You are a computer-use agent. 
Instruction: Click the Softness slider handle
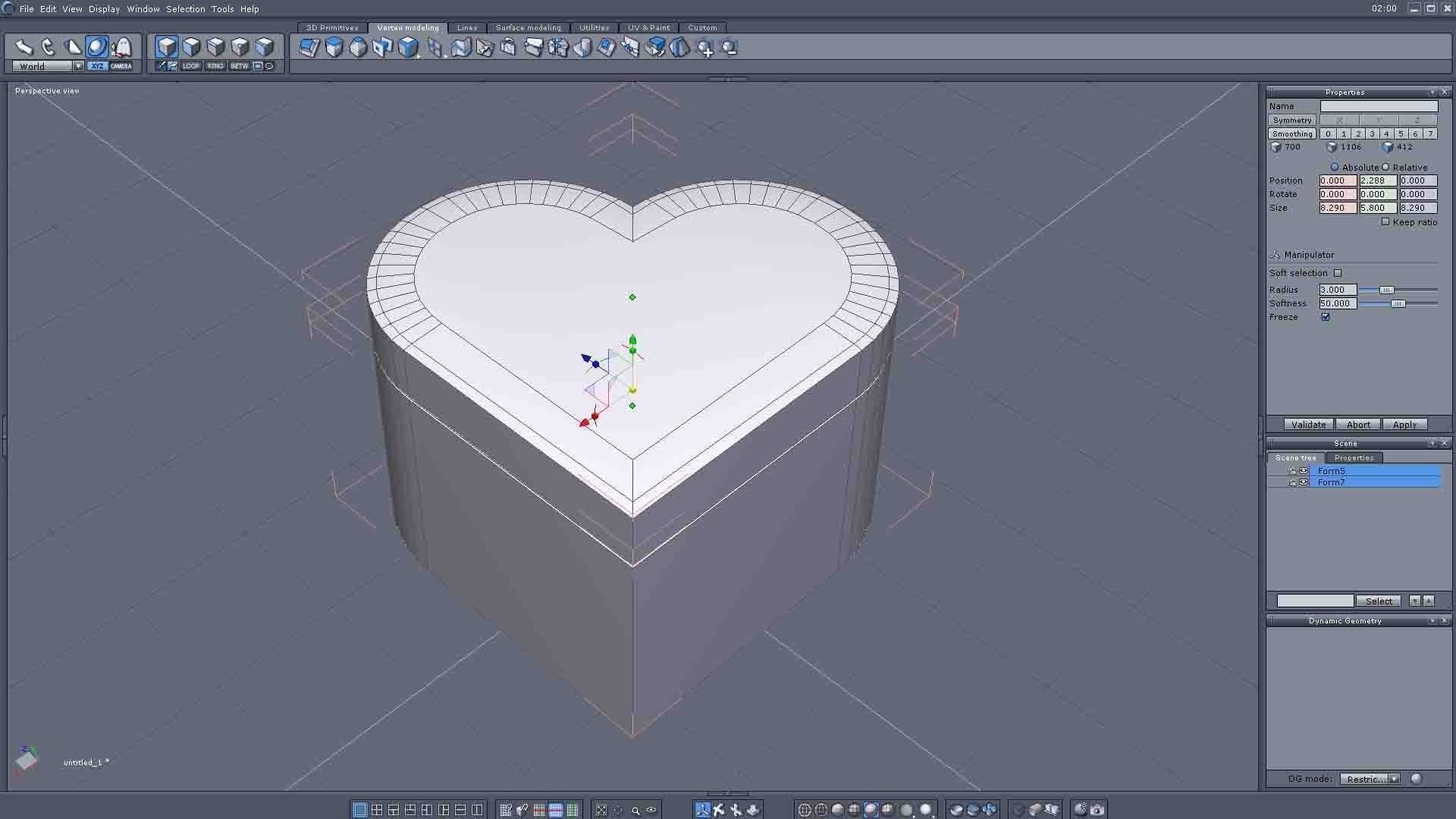coord(1398,303)
